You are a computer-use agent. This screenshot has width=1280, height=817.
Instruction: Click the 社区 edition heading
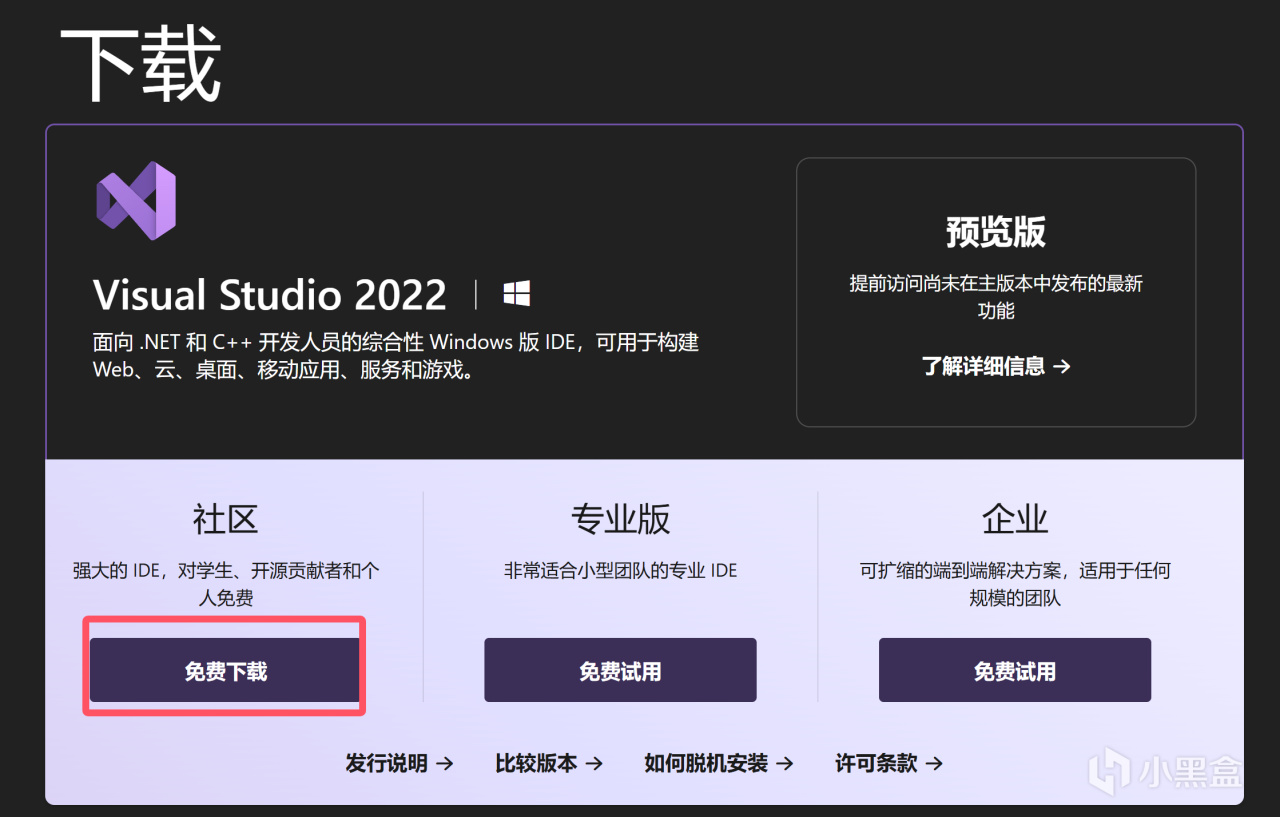(225, 519)
